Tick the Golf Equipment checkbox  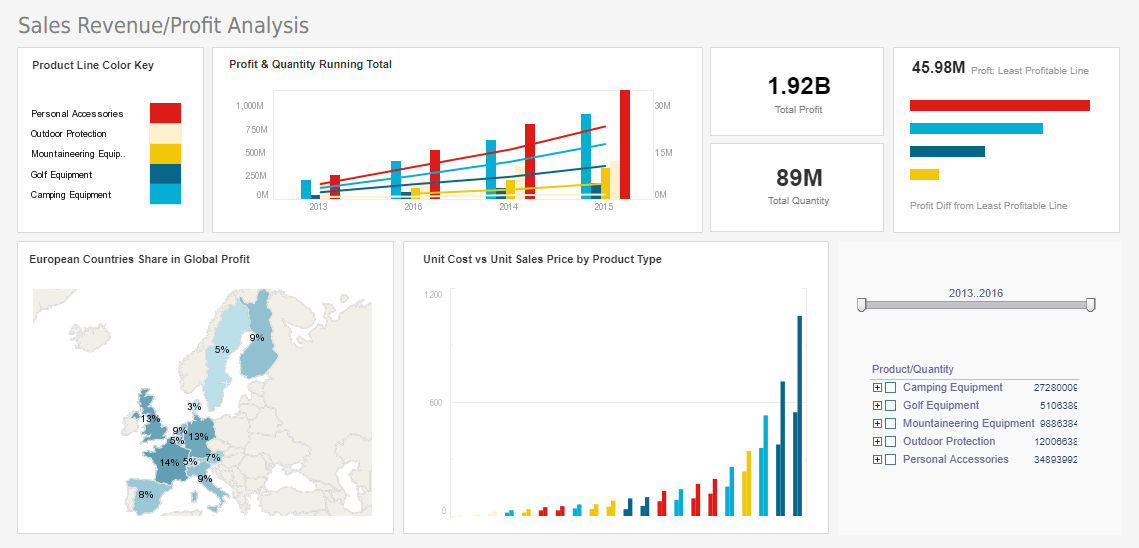coord(891,406)
